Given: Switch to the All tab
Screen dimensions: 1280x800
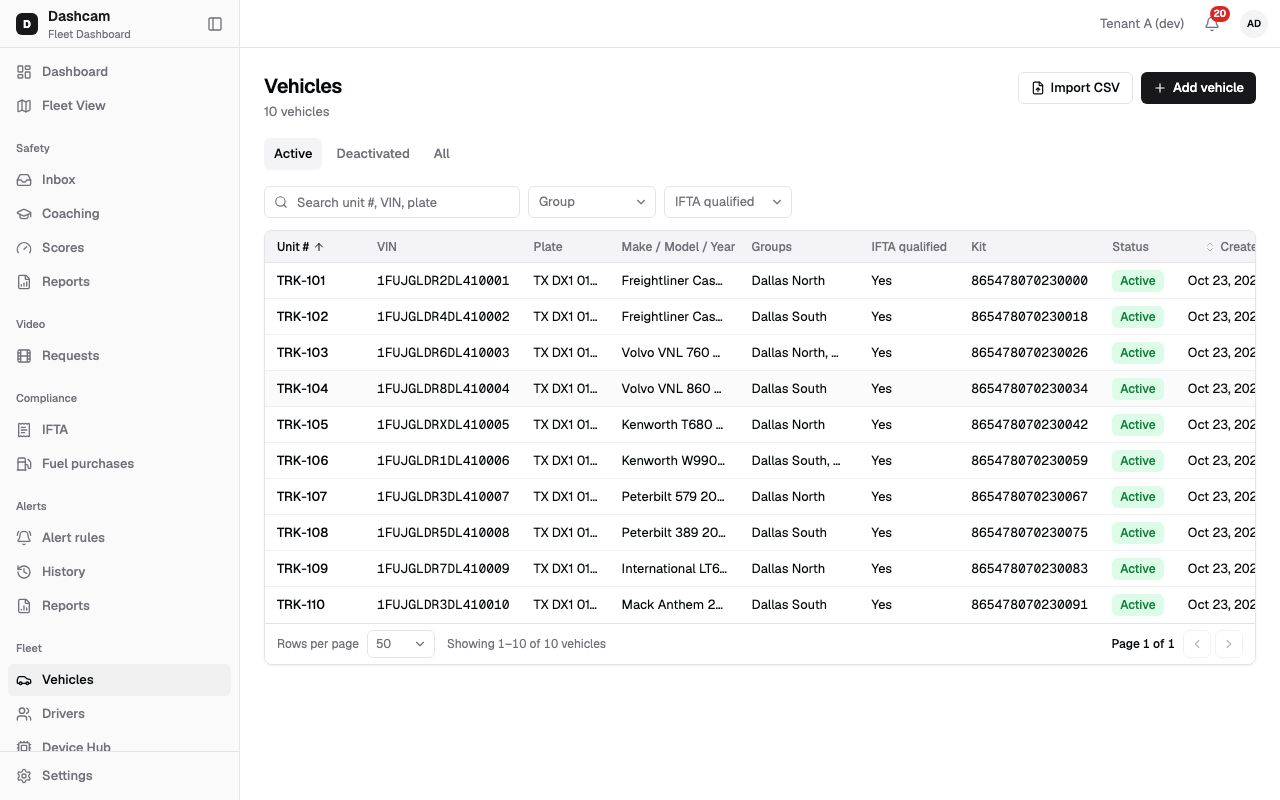Looking at the screenshot, I should point(442,154).
